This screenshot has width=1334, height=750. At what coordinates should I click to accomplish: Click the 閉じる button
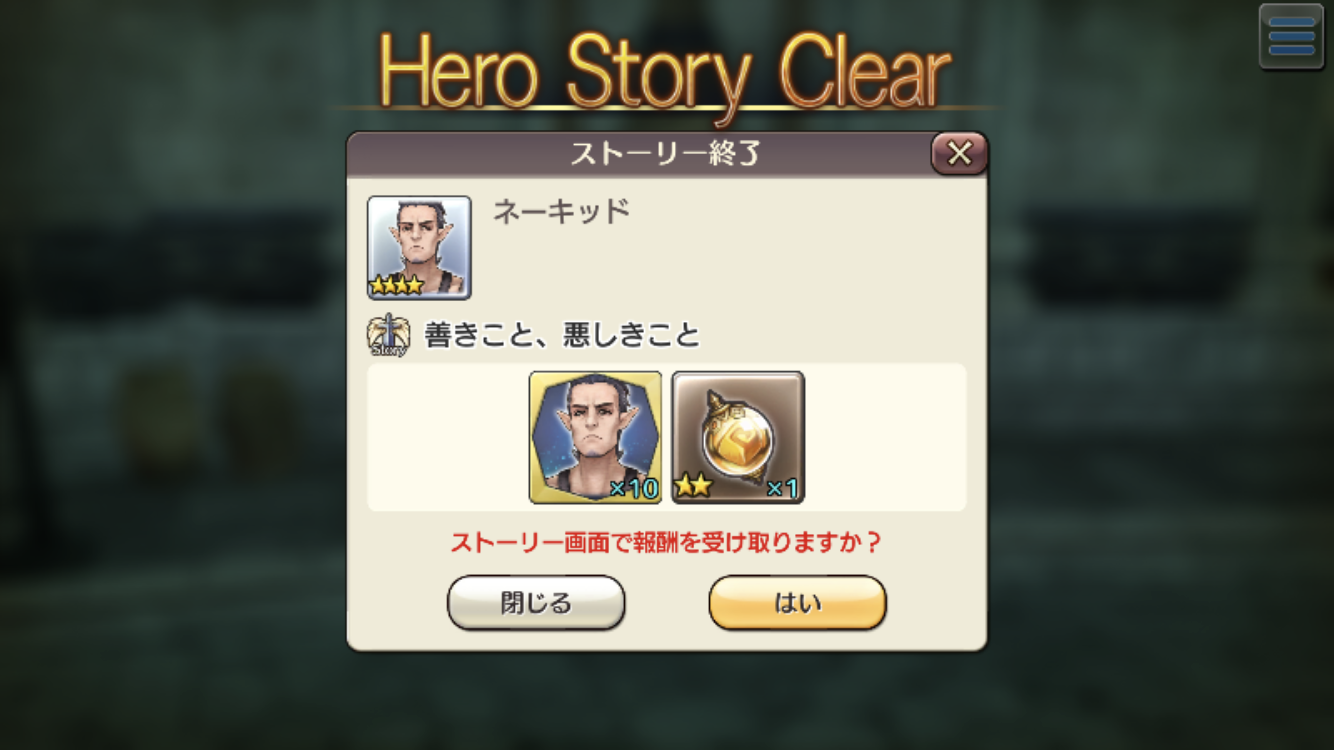pos(536,603)
